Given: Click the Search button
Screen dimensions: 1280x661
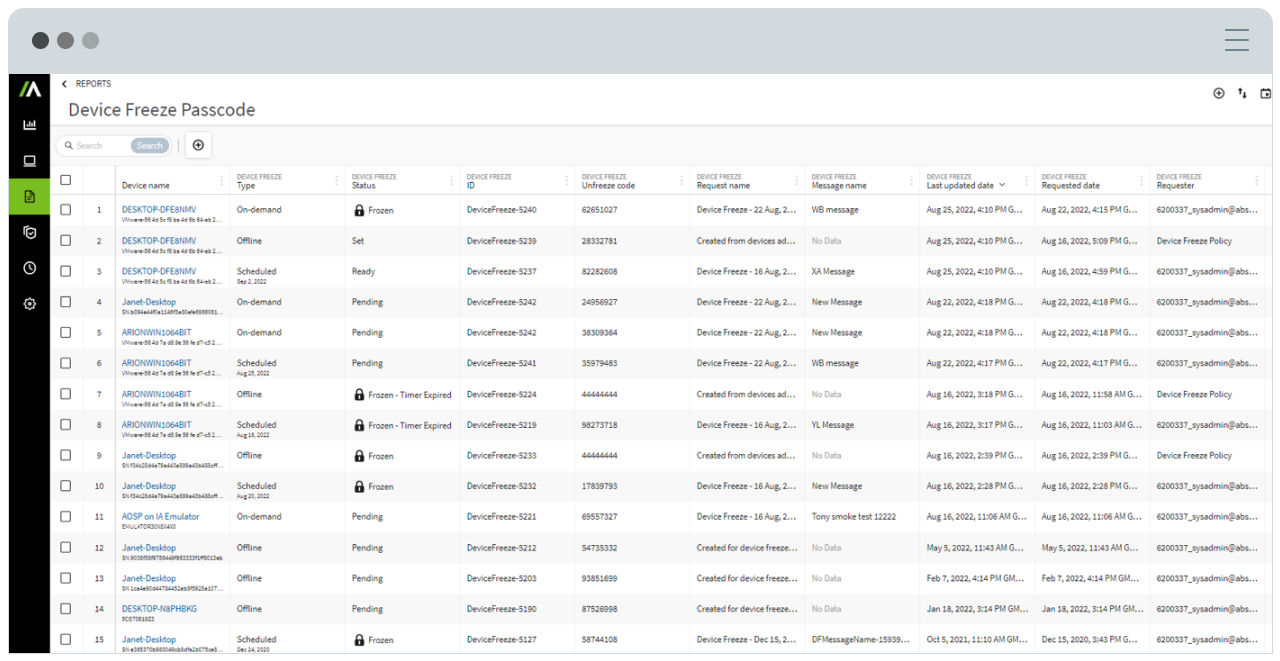Looking at the screenshot, I should tap(150, 146).
